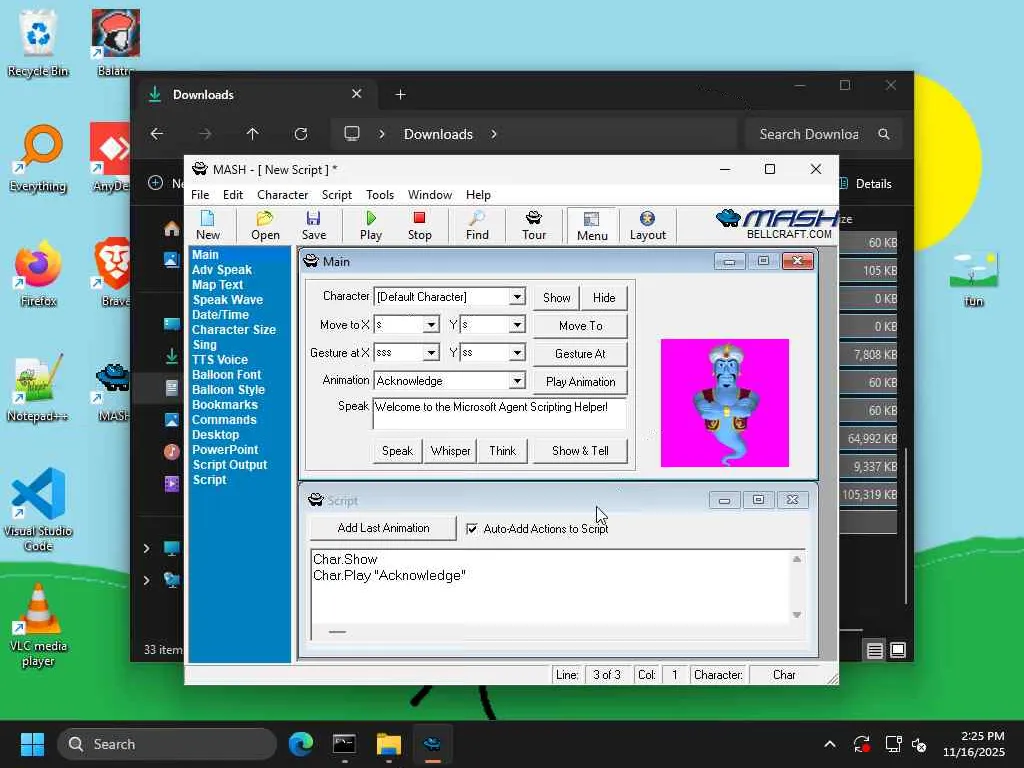Start the Tour from the toolbar

534,225
